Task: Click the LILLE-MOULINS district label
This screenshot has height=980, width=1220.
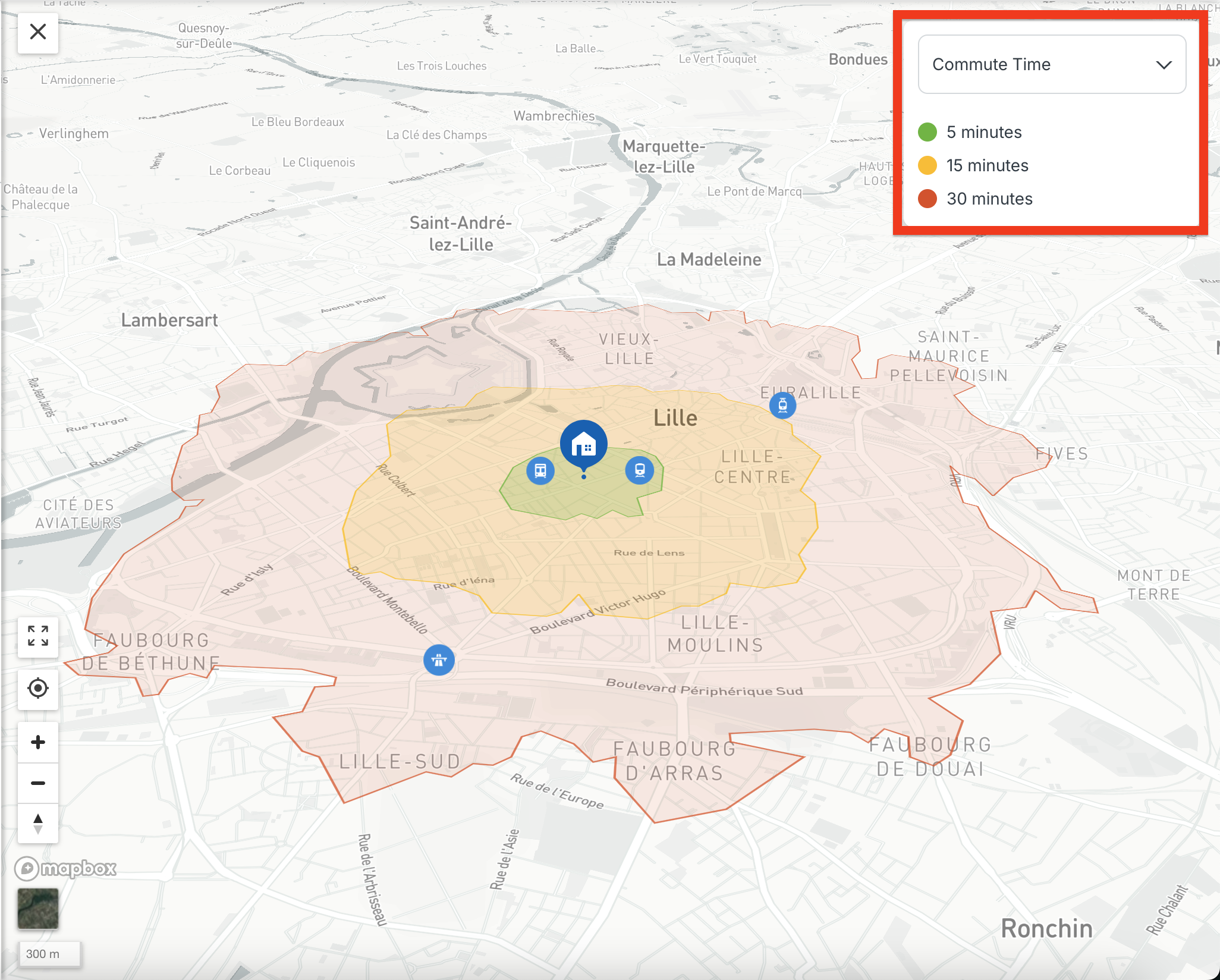Action: [715, 634]
